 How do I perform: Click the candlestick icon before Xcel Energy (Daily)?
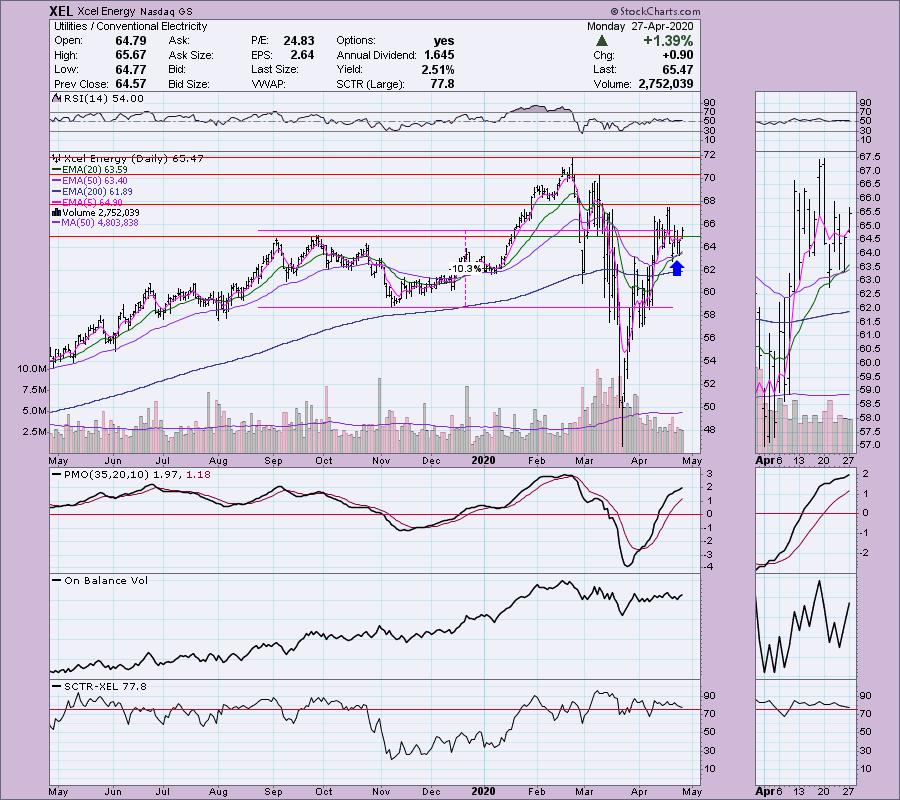pos(56,158)
